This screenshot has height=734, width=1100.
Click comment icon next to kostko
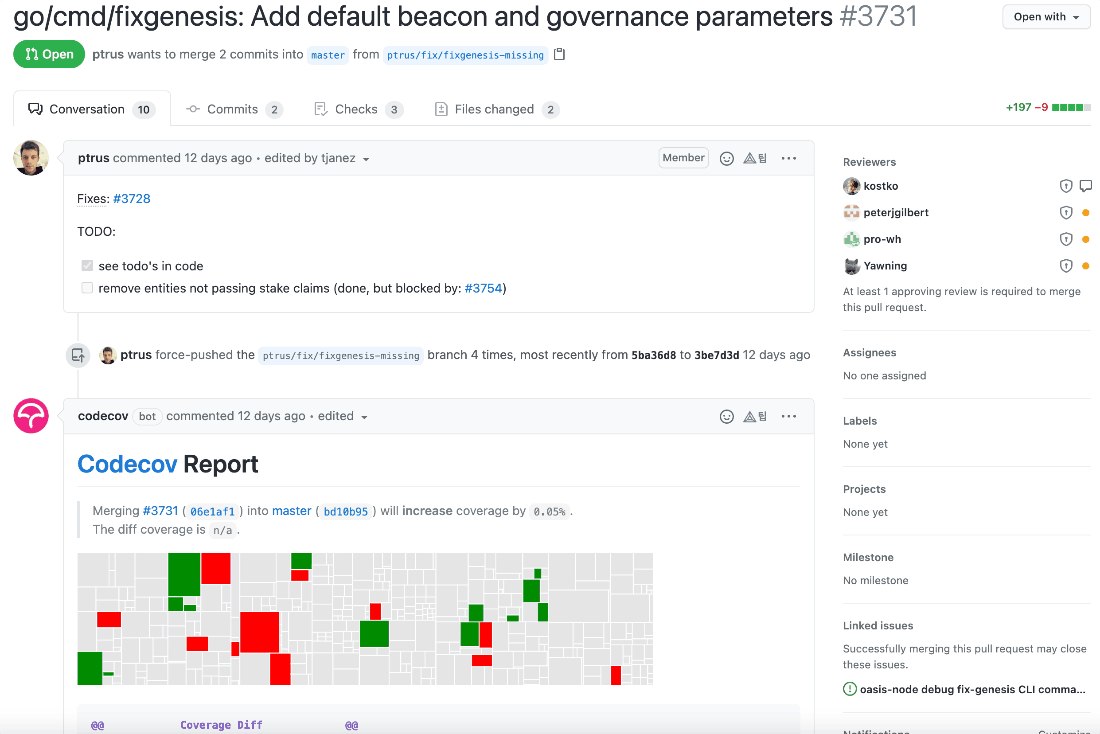point(1085,186)
